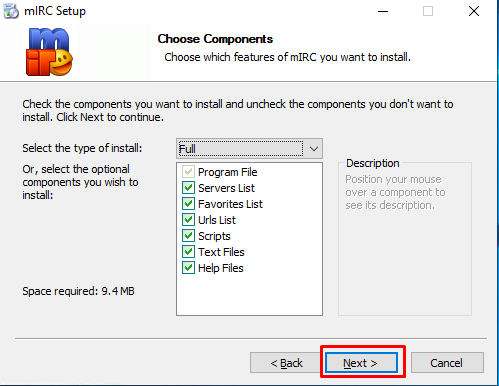Viewport: 499px width, 386px height.
Task: Uncheck the Text Files option
Action: pyautogui.click(x=188, y=252)
